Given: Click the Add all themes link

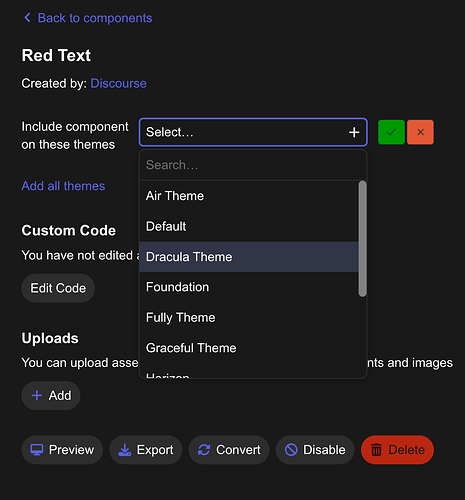Looking at the screenshot, I should tap(63, 186).
